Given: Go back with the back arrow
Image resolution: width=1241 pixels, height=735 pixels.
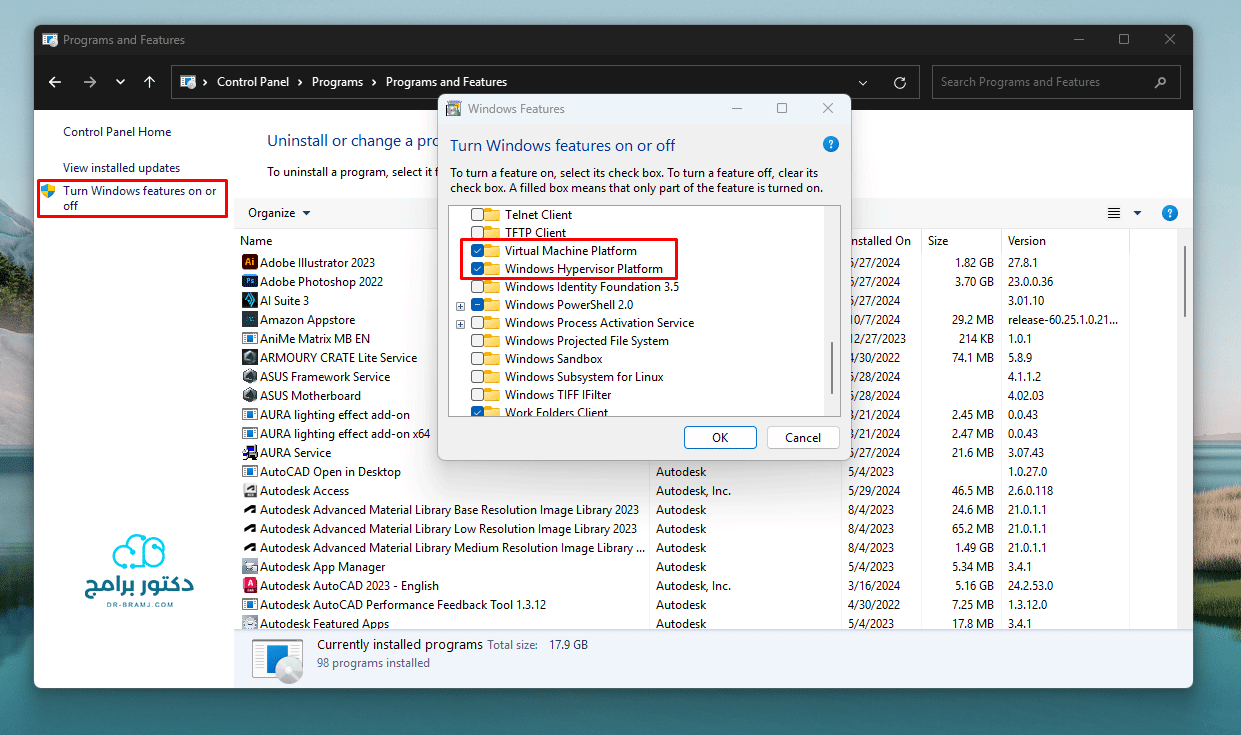Looking at the screenshot, I should [x=55, y=82].
